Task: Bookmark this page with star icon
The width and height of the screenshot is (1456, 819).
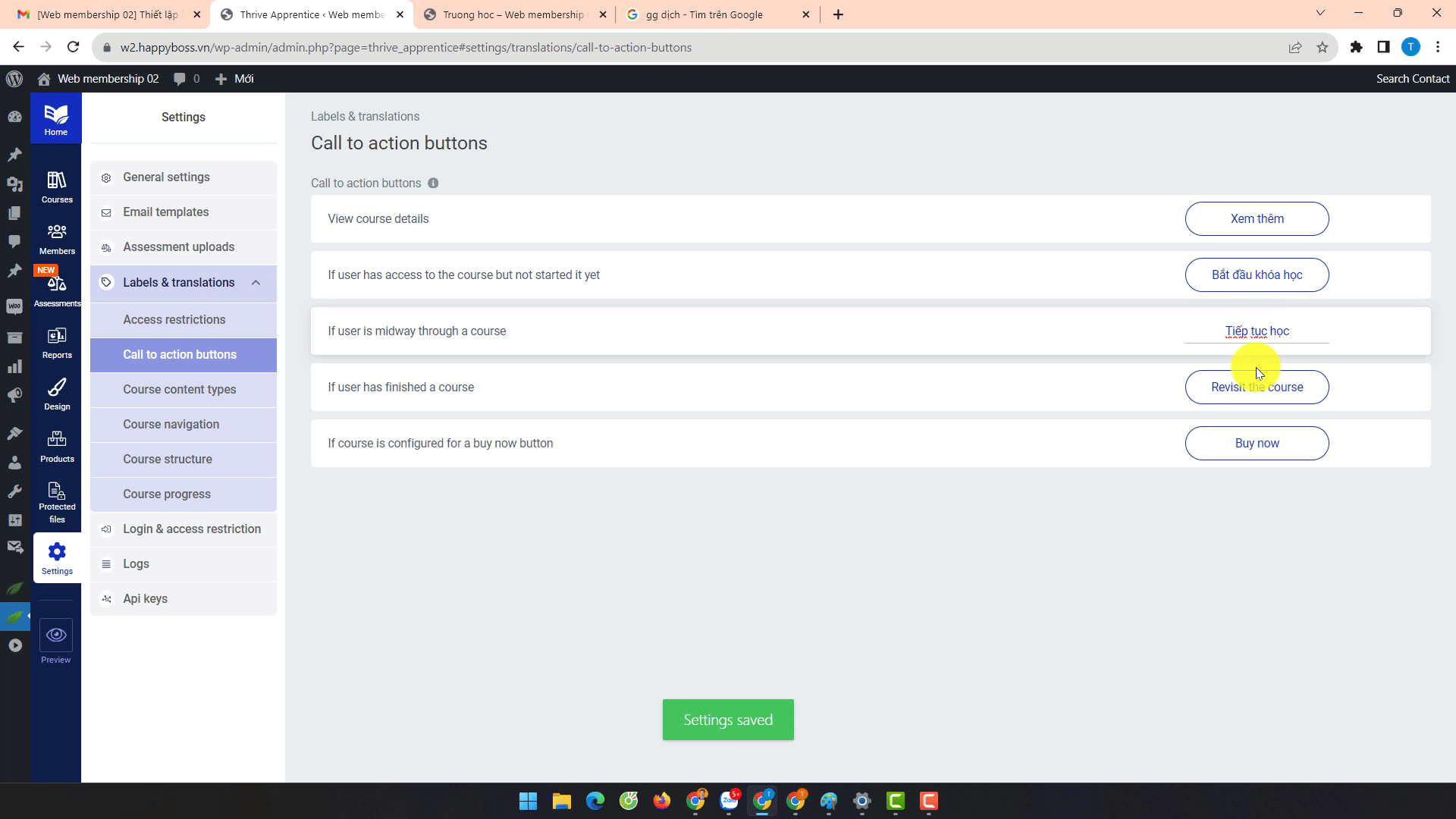Action: [1323, 47]
